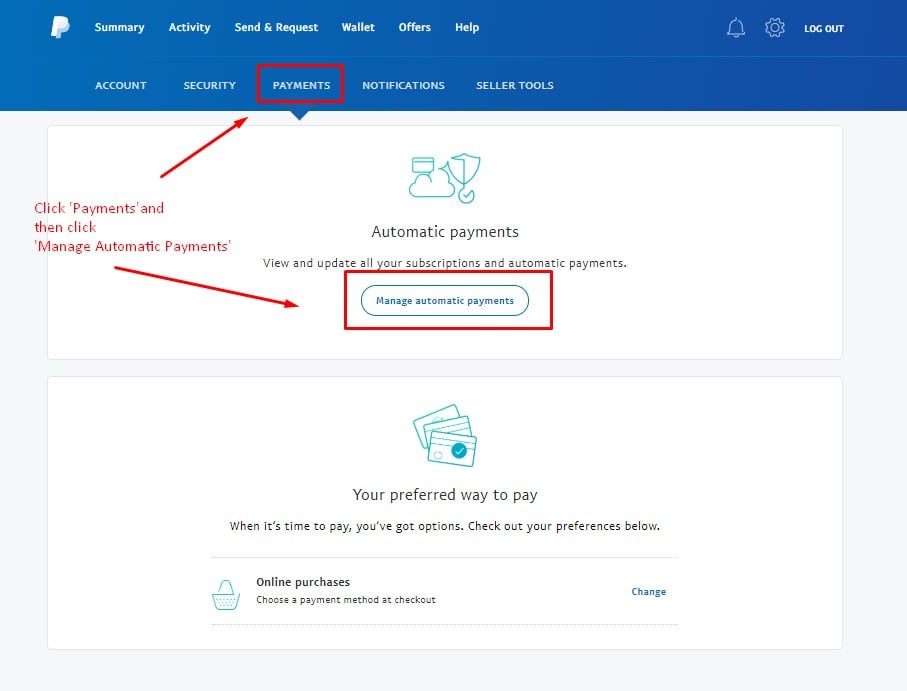Image resolution: width=907 pixels, height=691 pixels.
Task: Click the automatic payments cloud shield illustration
Action: click(x=445, y=178)
